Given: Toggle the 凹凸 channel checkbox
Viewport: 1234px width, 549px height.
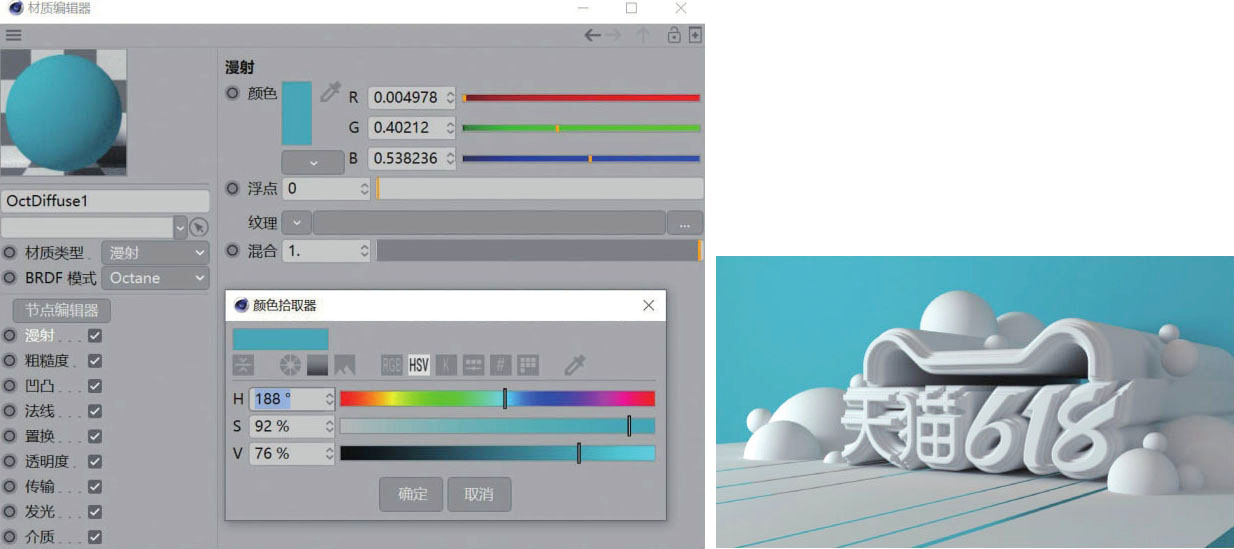Looking at the screenshot, I should (x=95, y=386).
